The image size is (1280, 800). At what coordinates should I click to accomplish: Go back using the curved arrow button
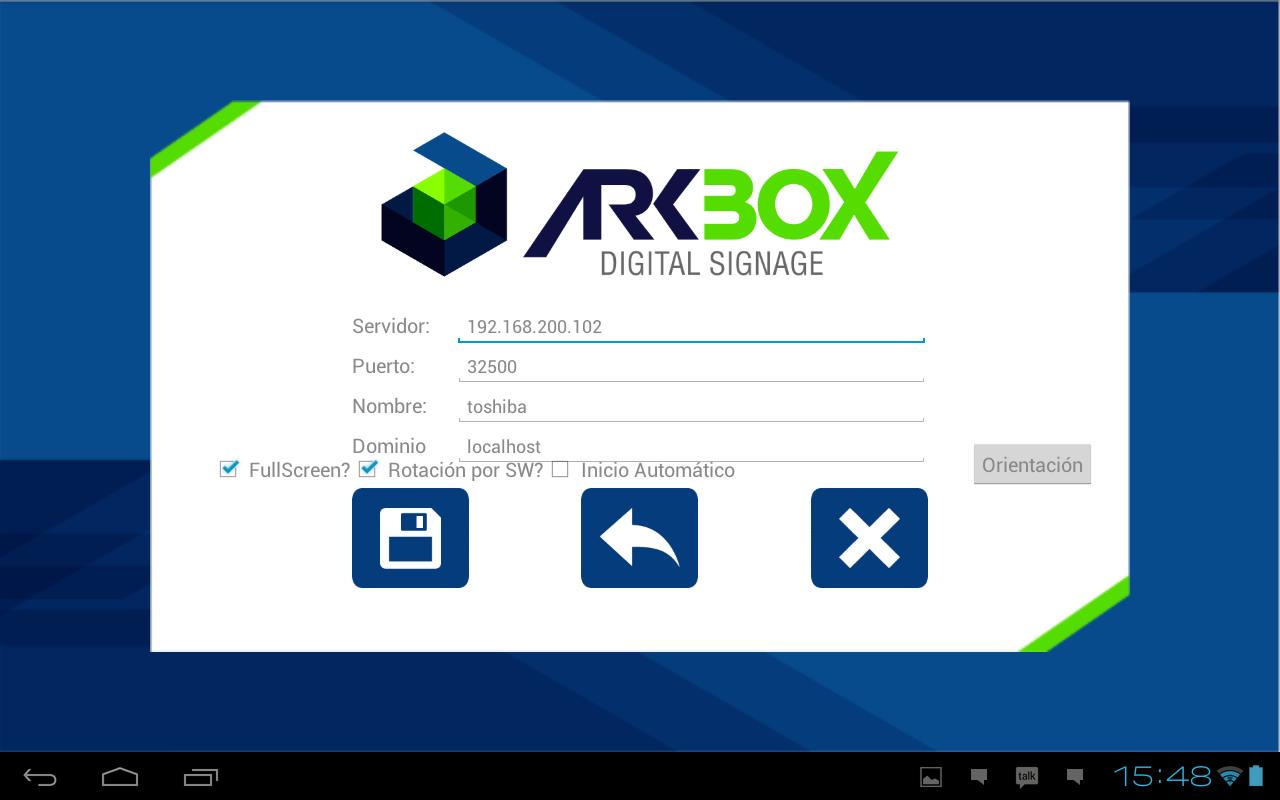pos(639,538)
